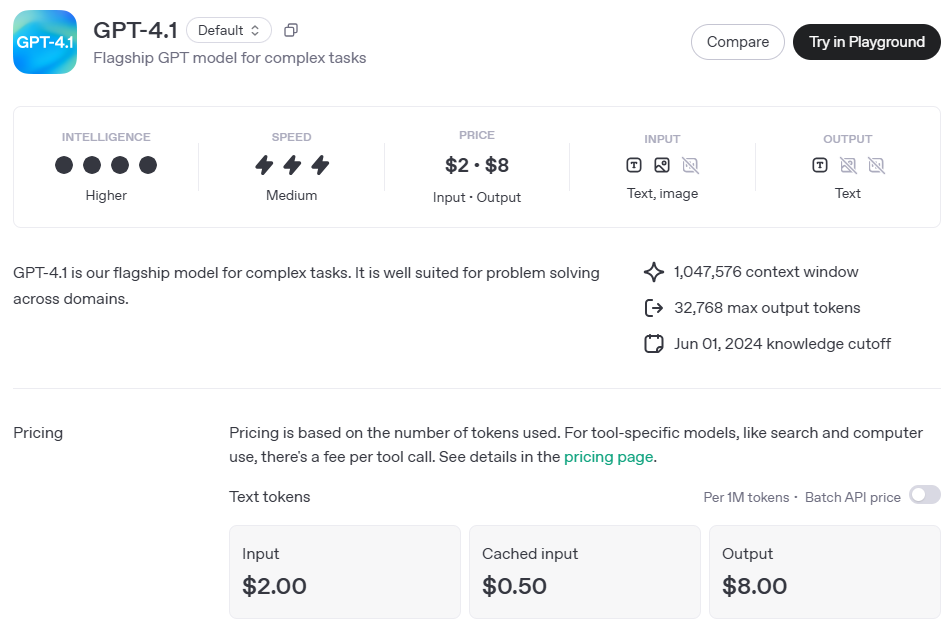Click the Input $2.00 price card
Image resolution: width=946 pixels, height=623 pixels.
coord(345,572)
